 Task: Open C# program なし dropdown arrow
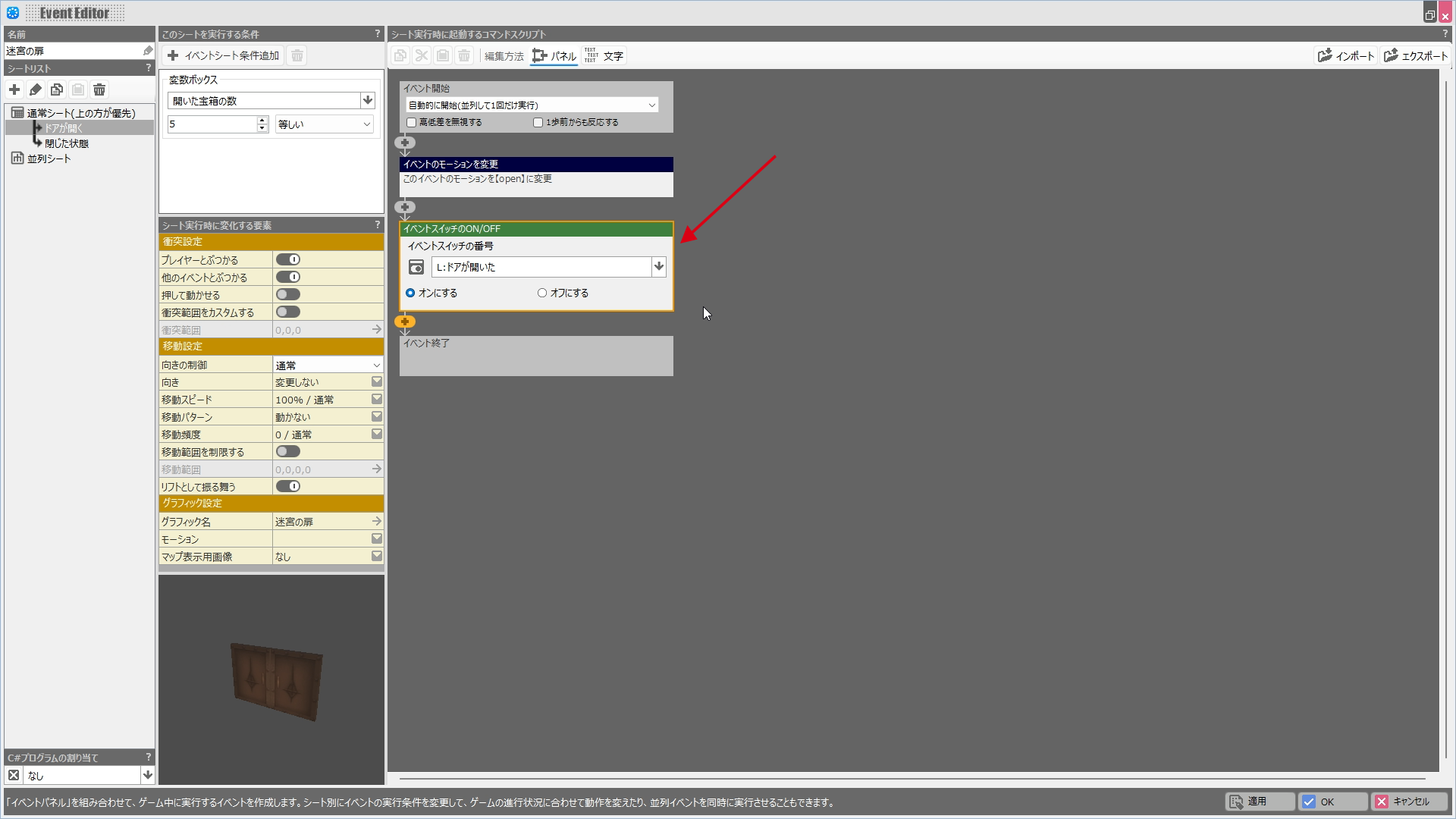click(x=148, y=775)
